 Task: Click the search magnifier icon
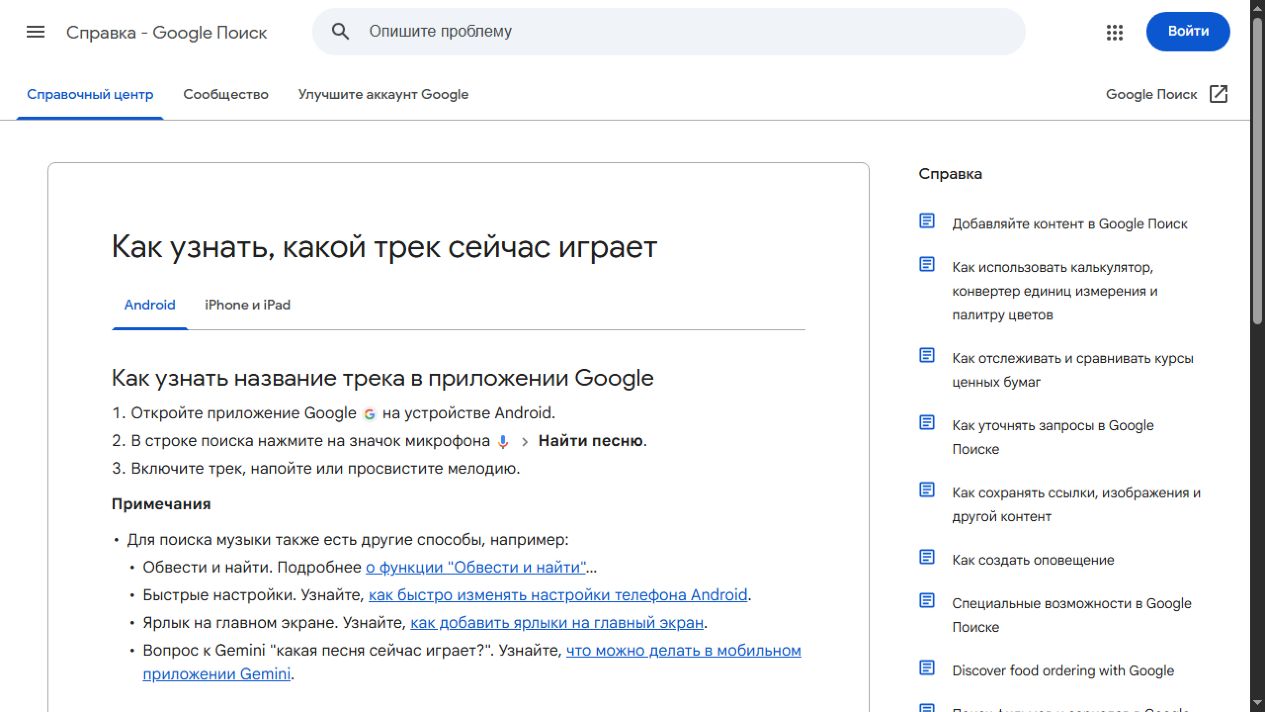[x=340, y=32]
